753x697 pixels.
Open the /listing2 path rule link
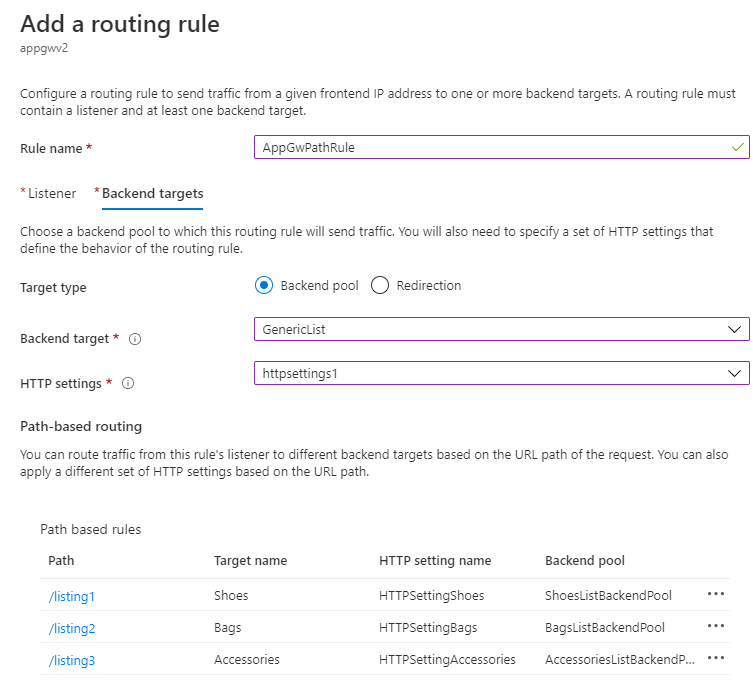tap(72, 628)
